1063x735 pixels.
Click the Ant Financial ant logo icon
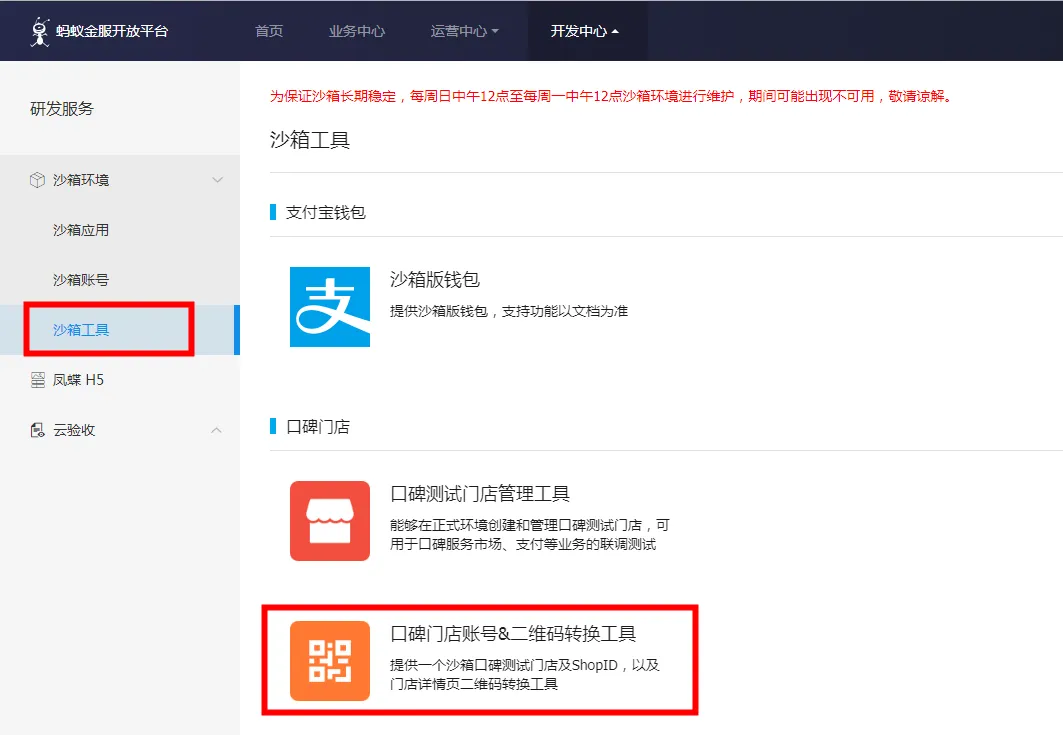coord(40,31)
